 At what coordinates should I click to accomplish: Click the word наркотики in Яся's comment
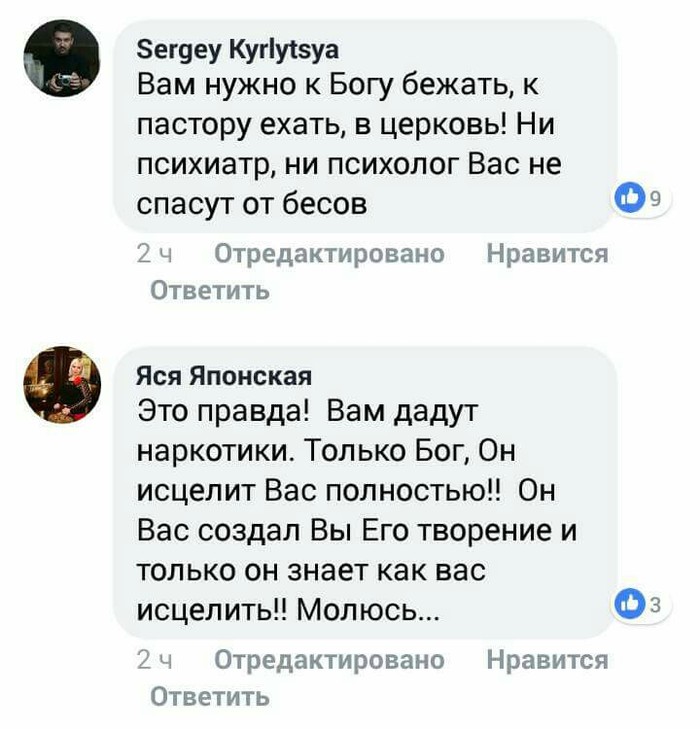200,452
